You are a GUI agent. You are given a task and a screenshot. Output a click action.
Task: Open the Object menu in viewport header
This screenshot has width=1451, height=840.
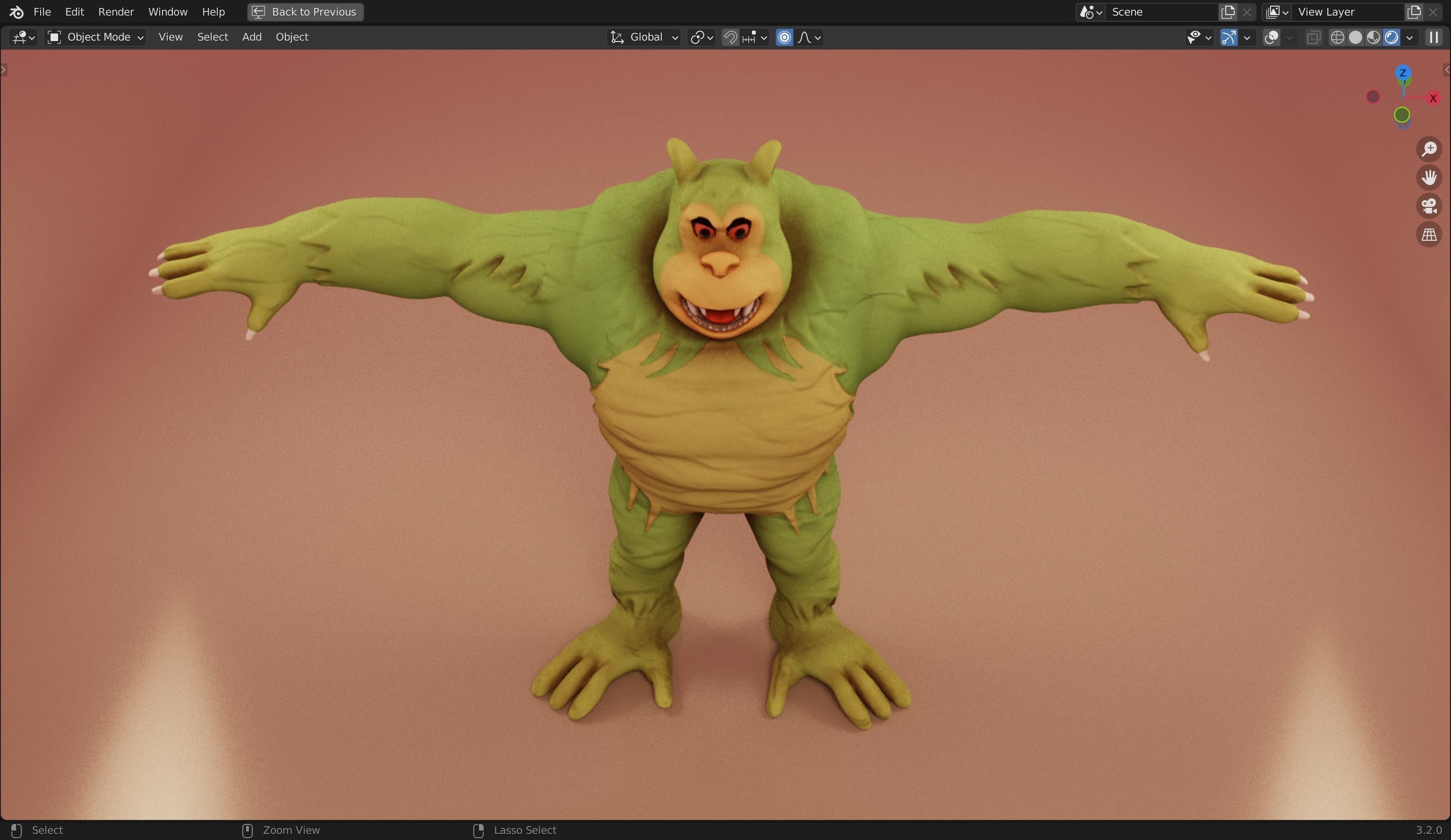292,37
